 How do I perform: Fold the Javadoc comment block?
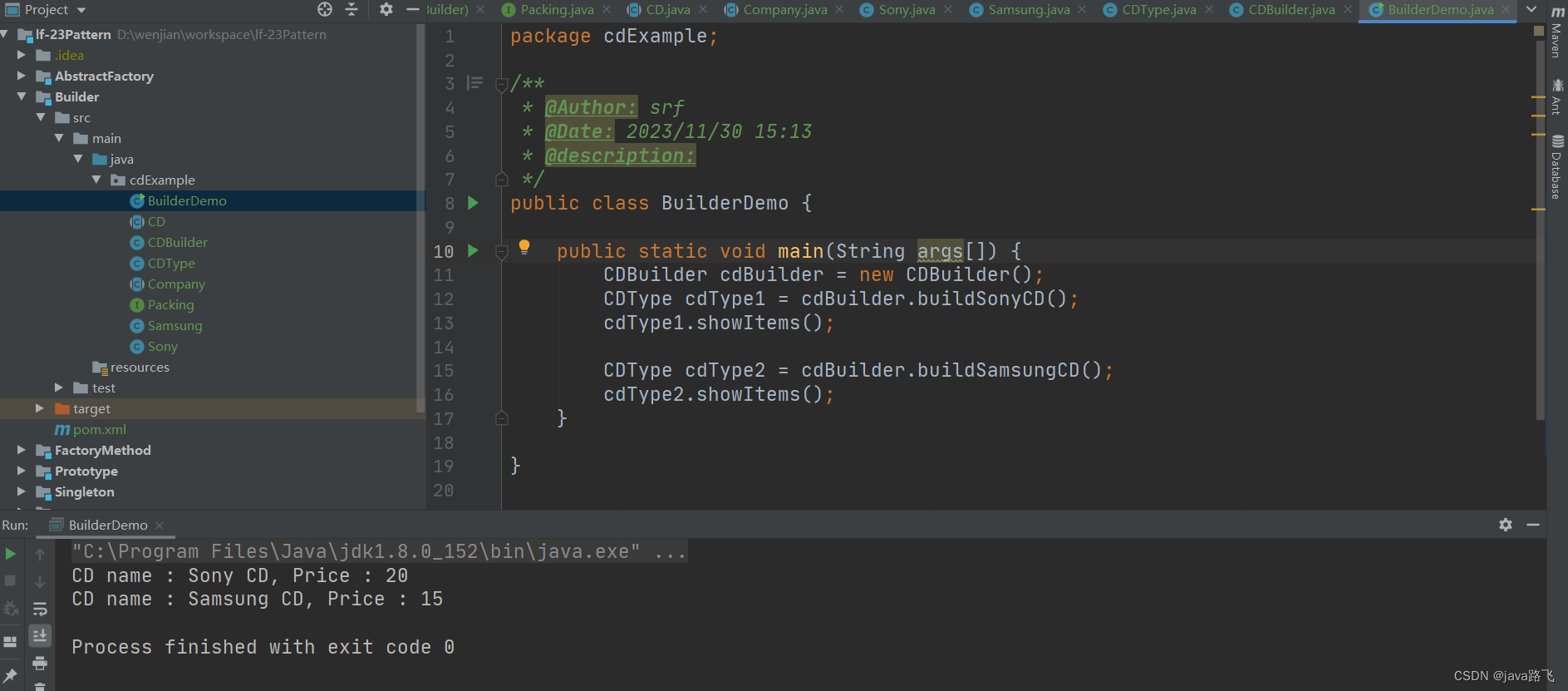(x=501, y=84)
